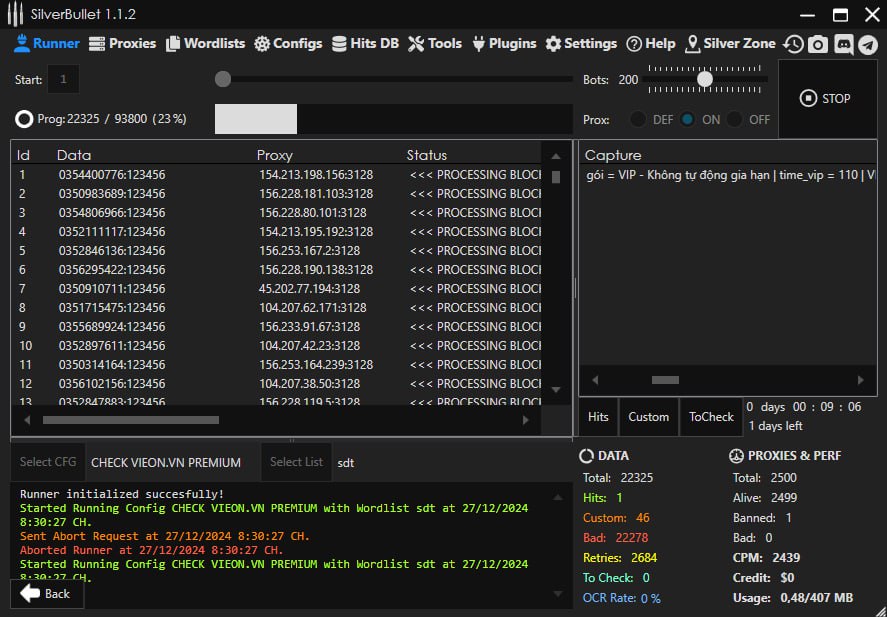Click the DATA section spinner icon
The image size is (887, 617).
pos(587,456)
